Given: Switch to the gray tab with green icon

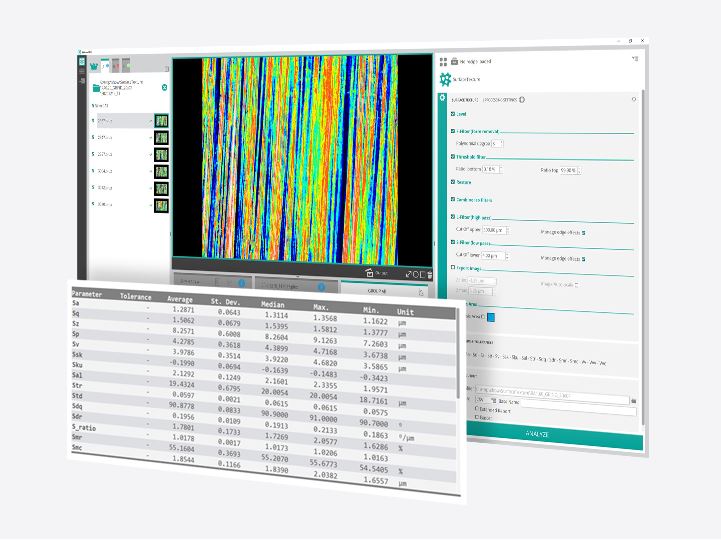Looking at the screenshot, I should [126, 65].
